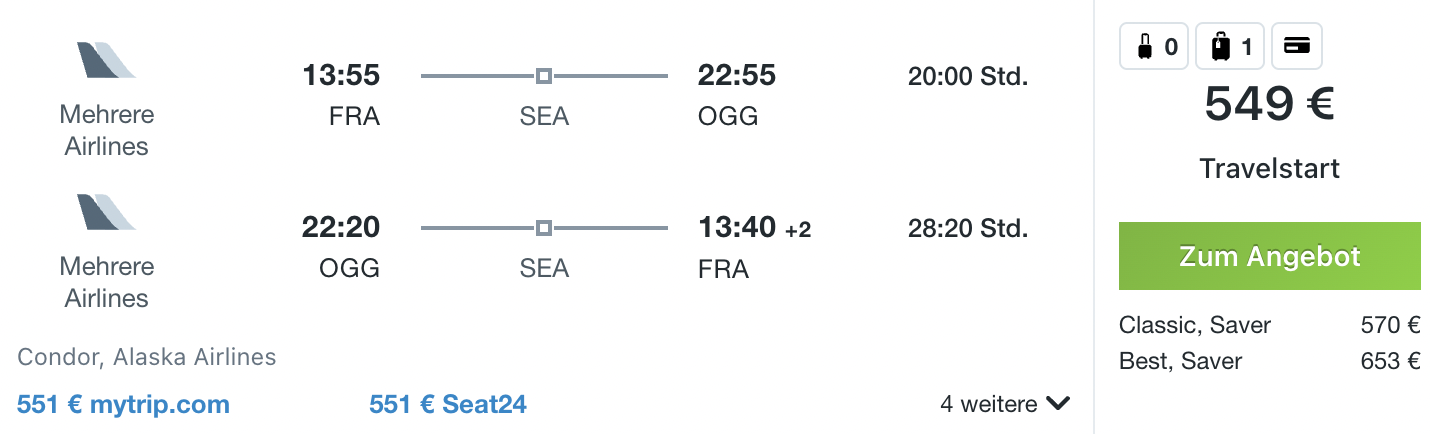Click the 28:20 Std. return duration
The image size is (1430, 434).
coord(967,228)
